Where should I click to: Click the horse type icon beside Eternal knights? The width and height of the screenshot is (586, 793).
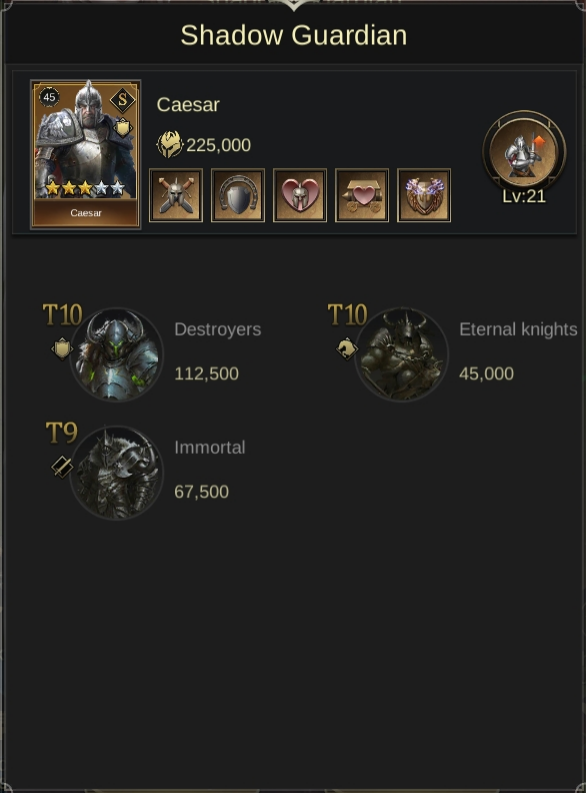coord(347,349)
